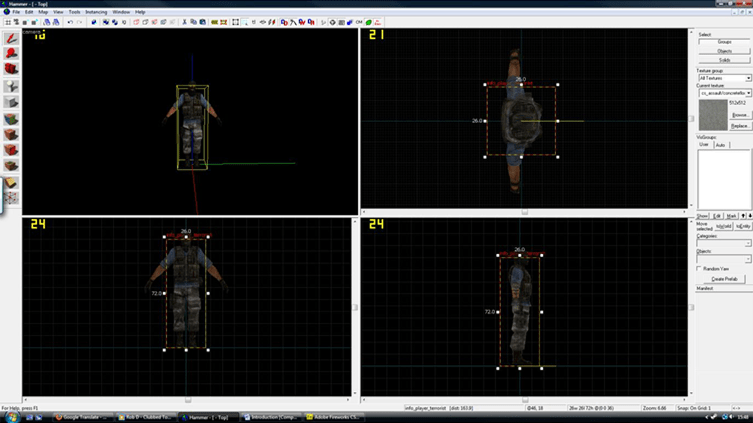753x423 pixels.
Task: Click the toWorld move button
Action: (x=723, y=226)
